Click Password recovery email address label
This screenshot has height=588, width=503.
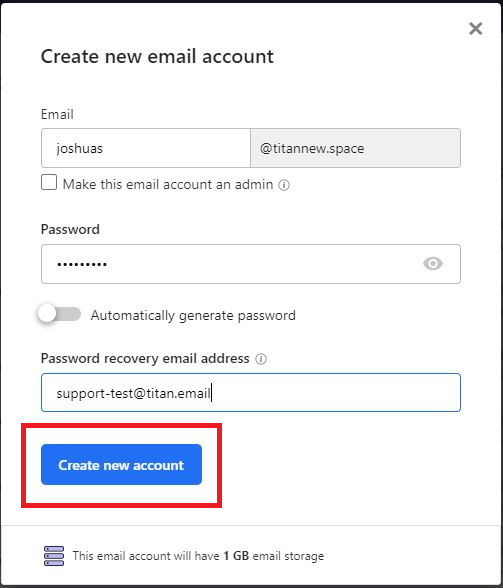click(145, 358)
